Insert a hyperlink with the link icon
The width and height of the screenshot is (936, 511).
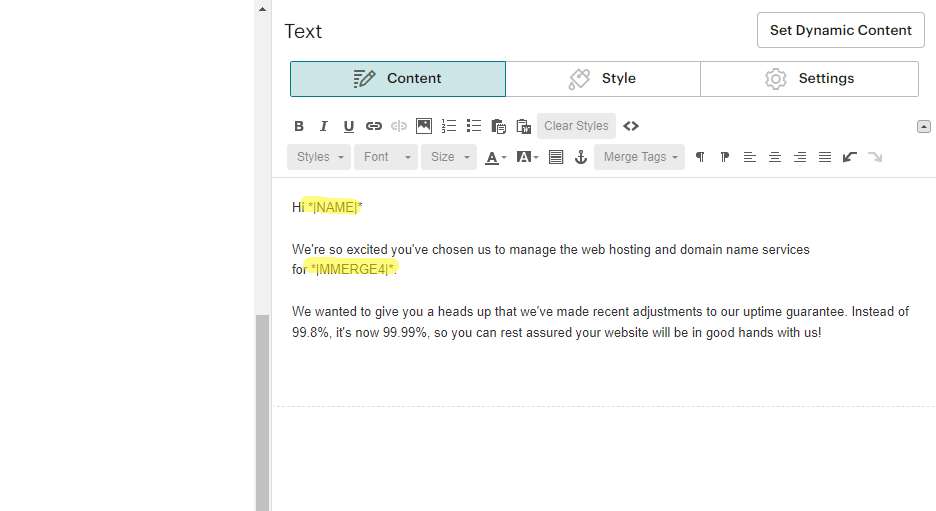[374, 126]
